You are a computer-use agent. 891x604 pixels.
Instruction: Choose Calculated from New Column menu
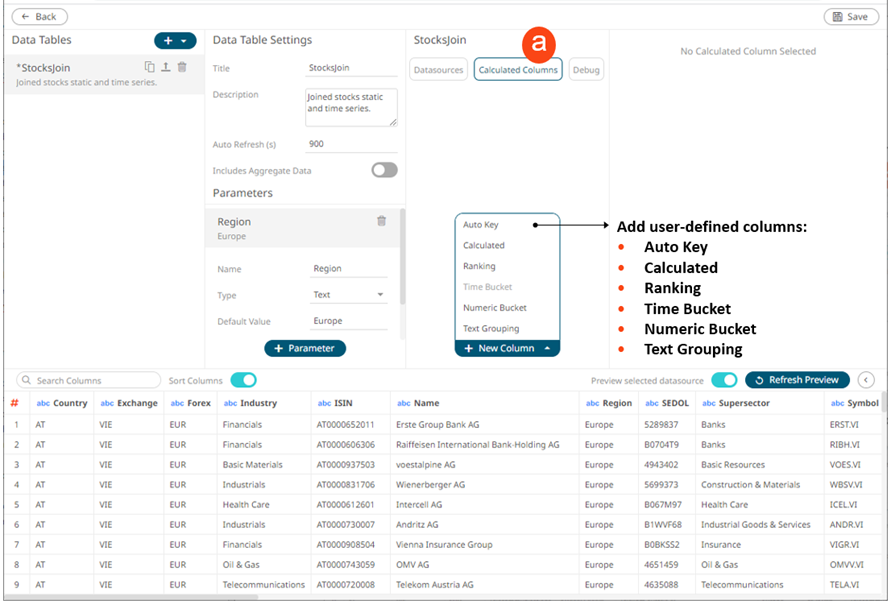484,245
